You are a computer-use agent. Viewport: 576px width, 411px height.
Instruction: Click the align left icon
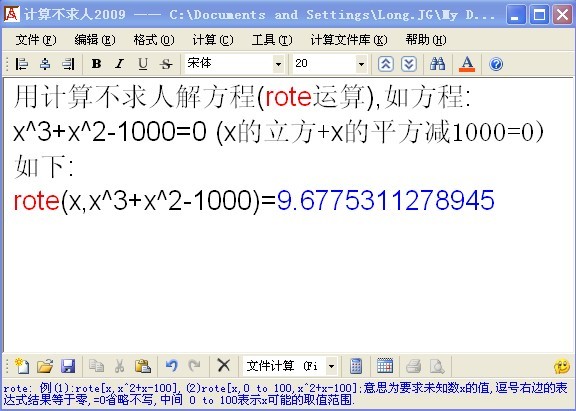tap(22, 64)
